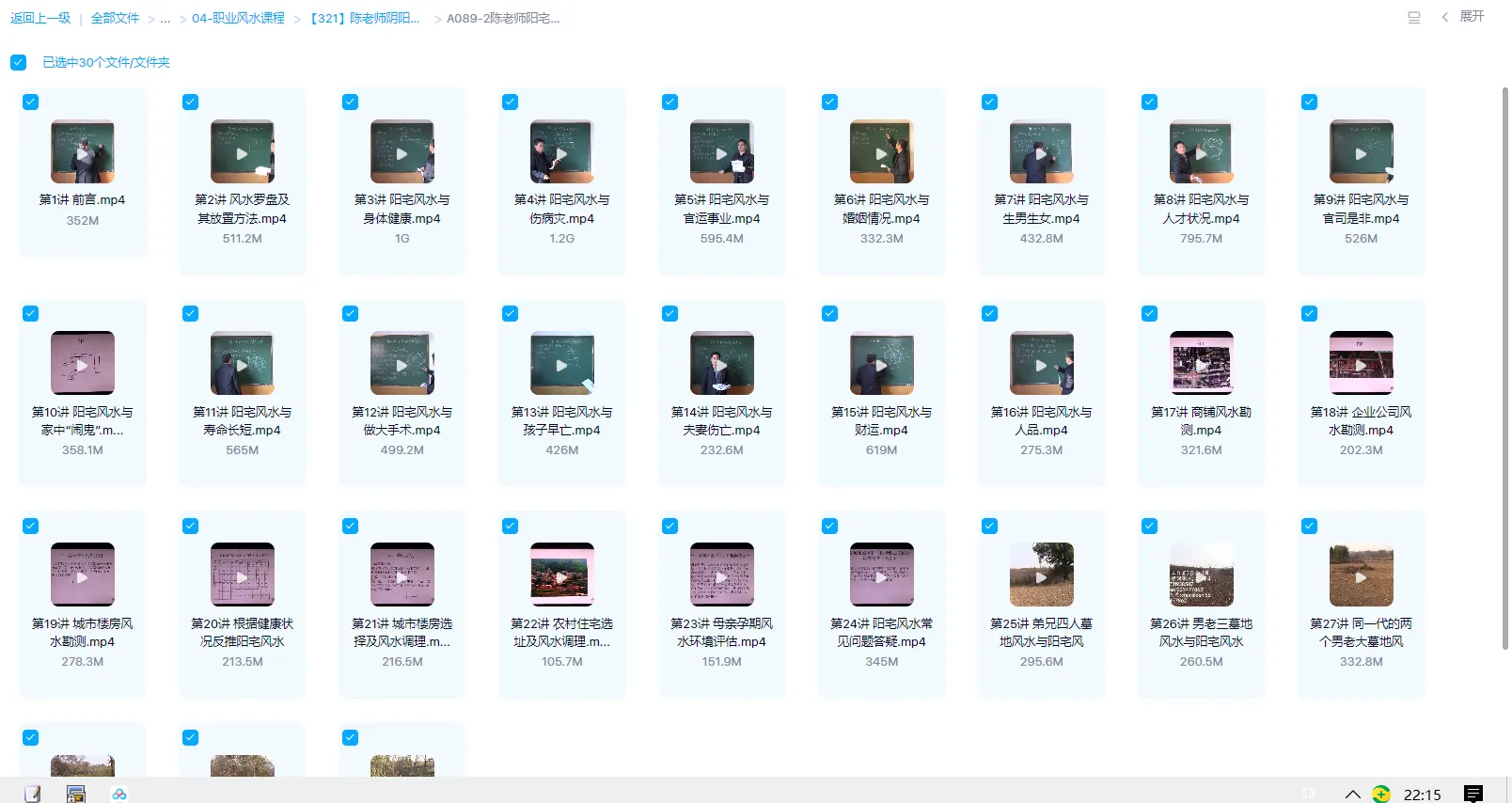Expand the side panel via 展开
1512x803 pixels.
click(1464, 17)
